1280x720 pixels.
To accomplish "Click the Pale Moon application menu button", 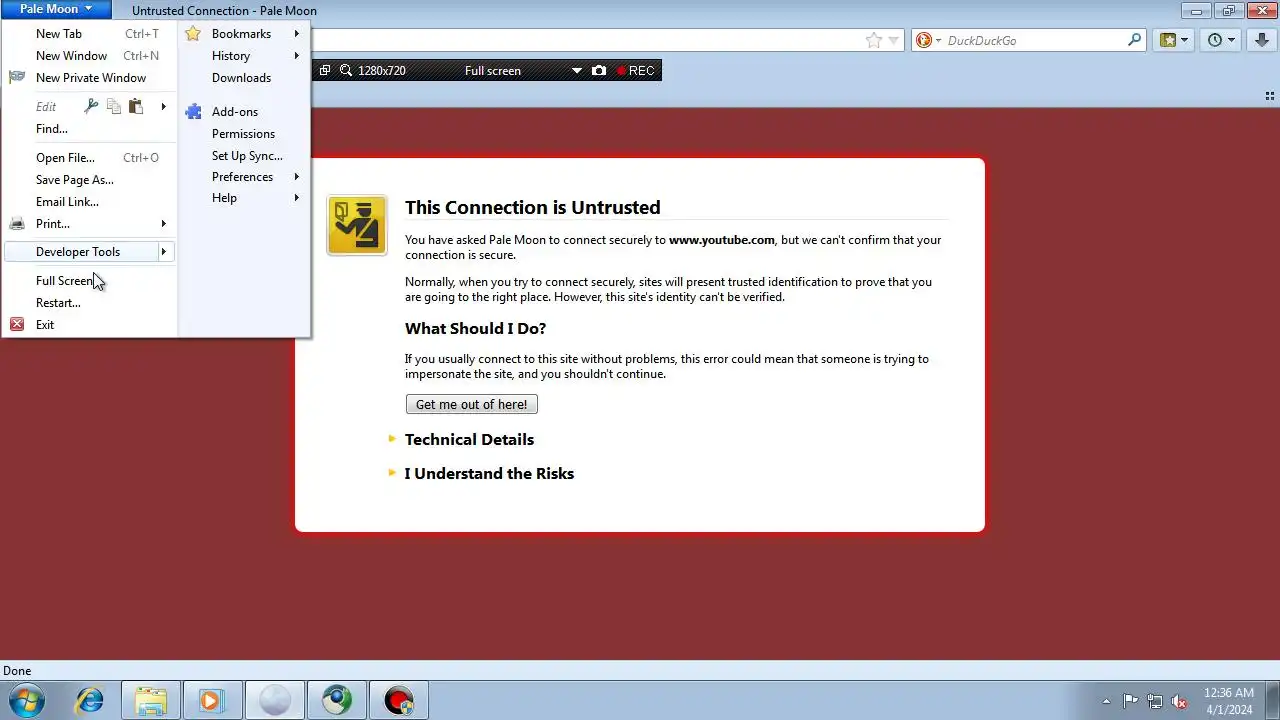I will tap(56, 9).
